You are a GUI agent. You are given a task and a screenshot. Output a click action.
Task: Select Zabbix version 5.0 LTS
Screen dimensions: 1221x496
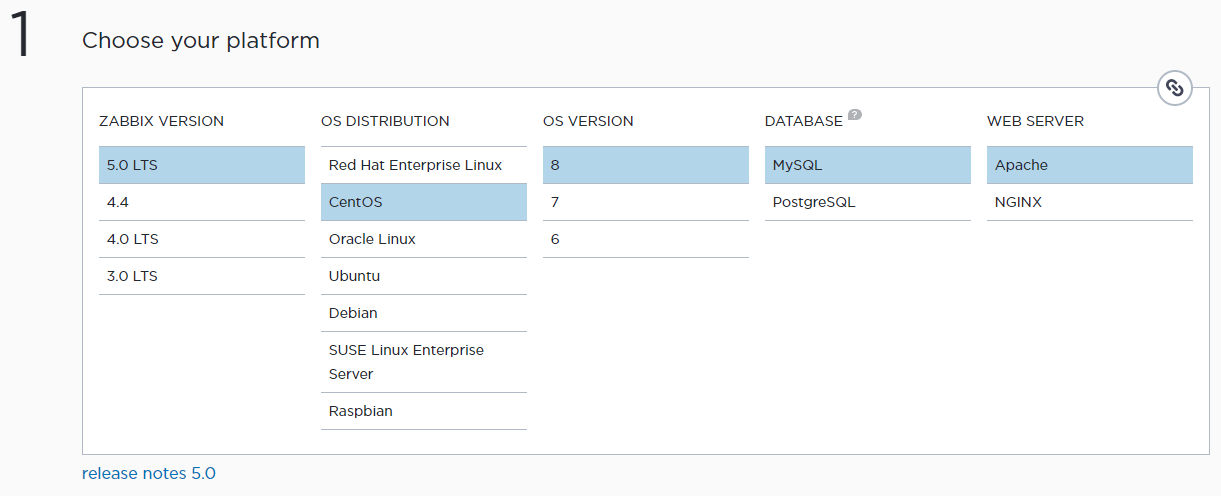202,165
